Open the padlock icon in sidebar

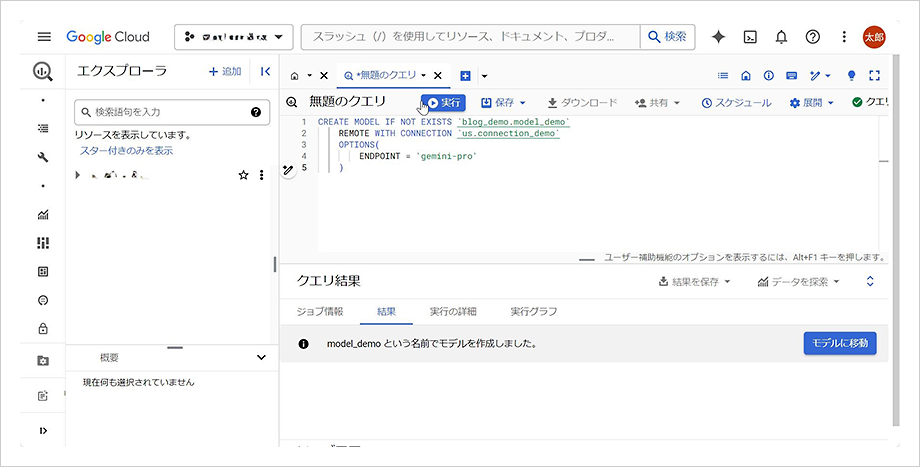[43, 329]
